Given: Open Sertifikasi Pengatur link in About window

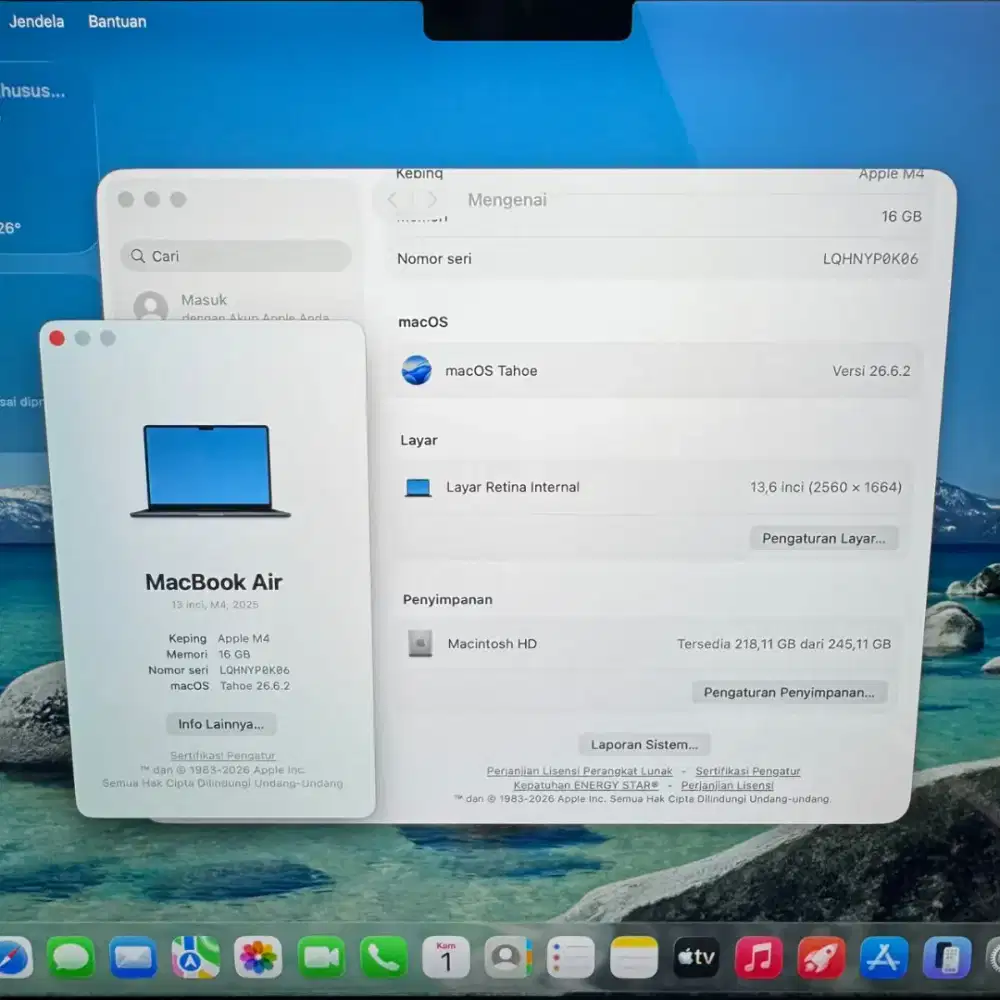Looking at the screenshot, I should pos(223,755).
